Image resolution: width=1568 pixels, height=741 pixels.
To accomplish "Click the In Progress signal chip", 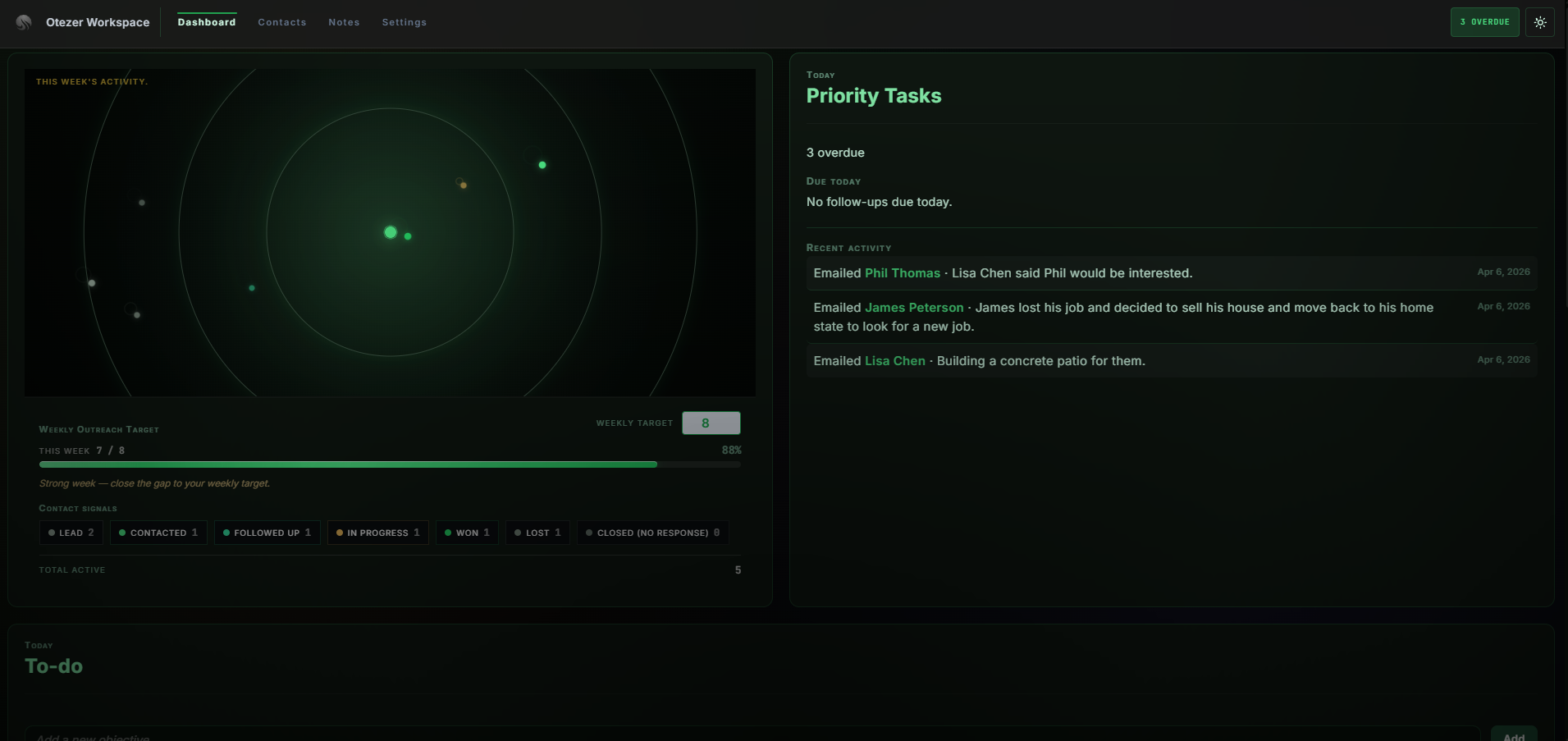I will click(x=377, y=533).
